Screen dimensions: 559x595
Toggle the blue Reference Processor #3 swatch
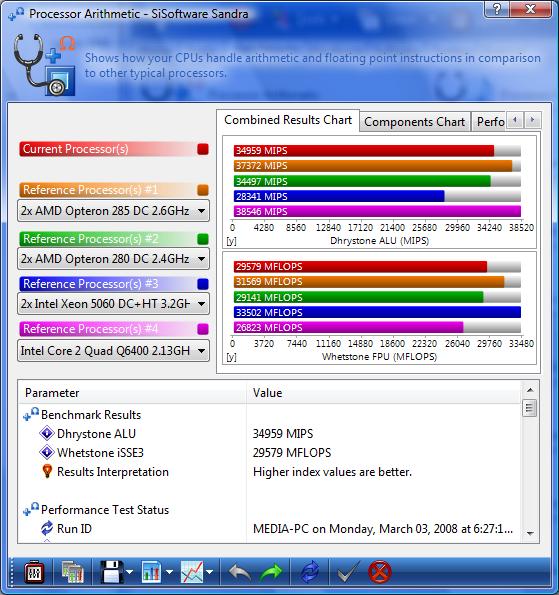[203, 284]
